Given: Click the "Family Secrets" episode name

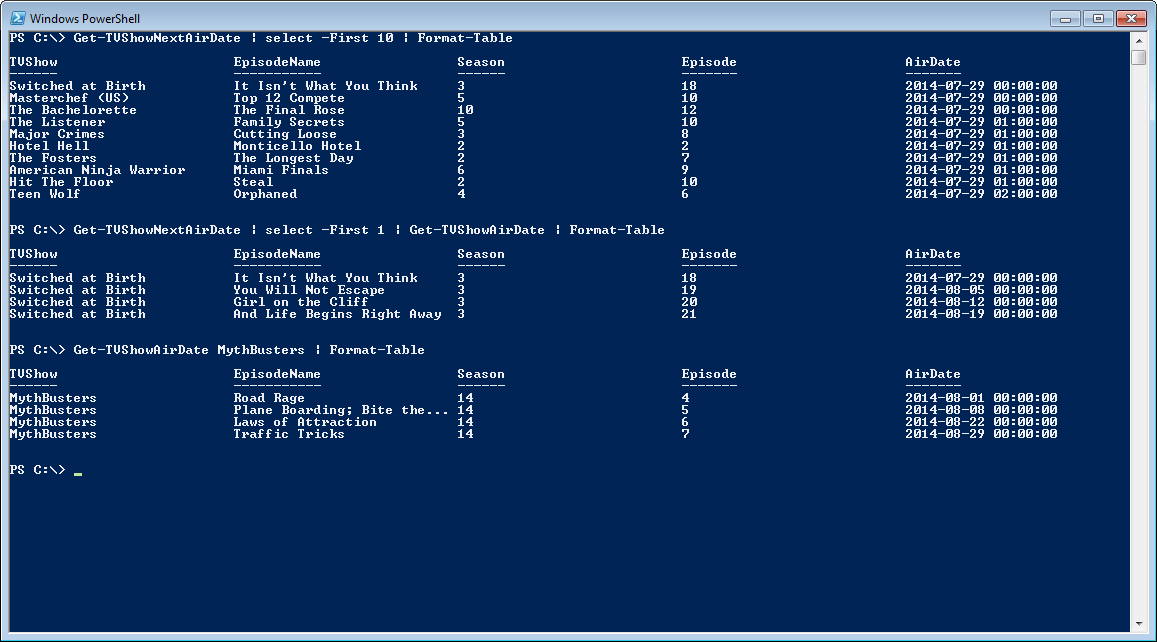Looking at the screenshot, I should point(289,122).
